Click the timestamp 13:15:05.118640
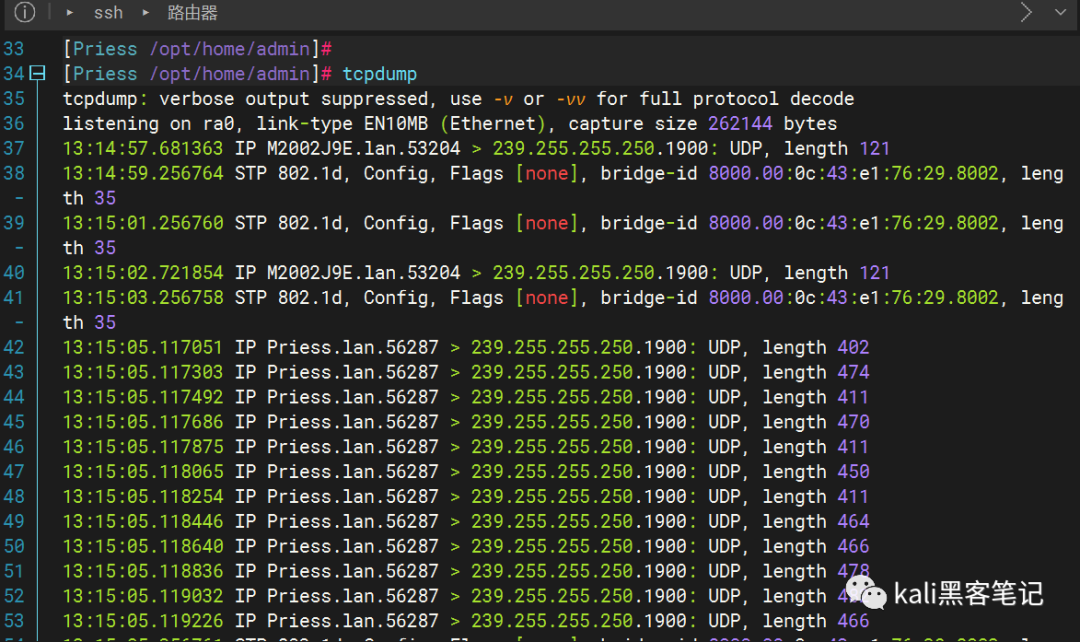 [143, 546]
